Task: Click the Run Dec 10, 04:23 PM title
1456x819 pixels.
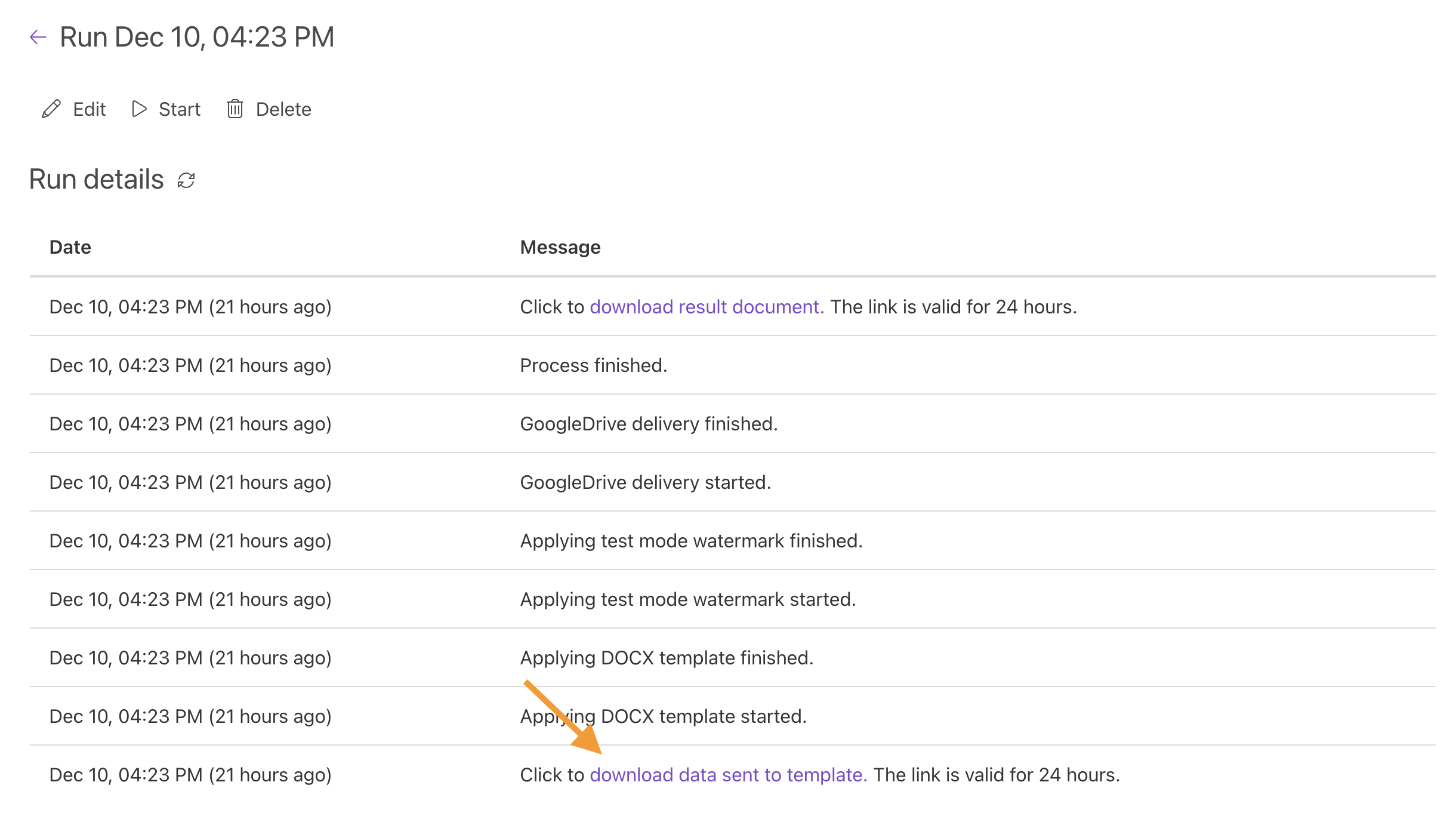Action: [197, 37]
